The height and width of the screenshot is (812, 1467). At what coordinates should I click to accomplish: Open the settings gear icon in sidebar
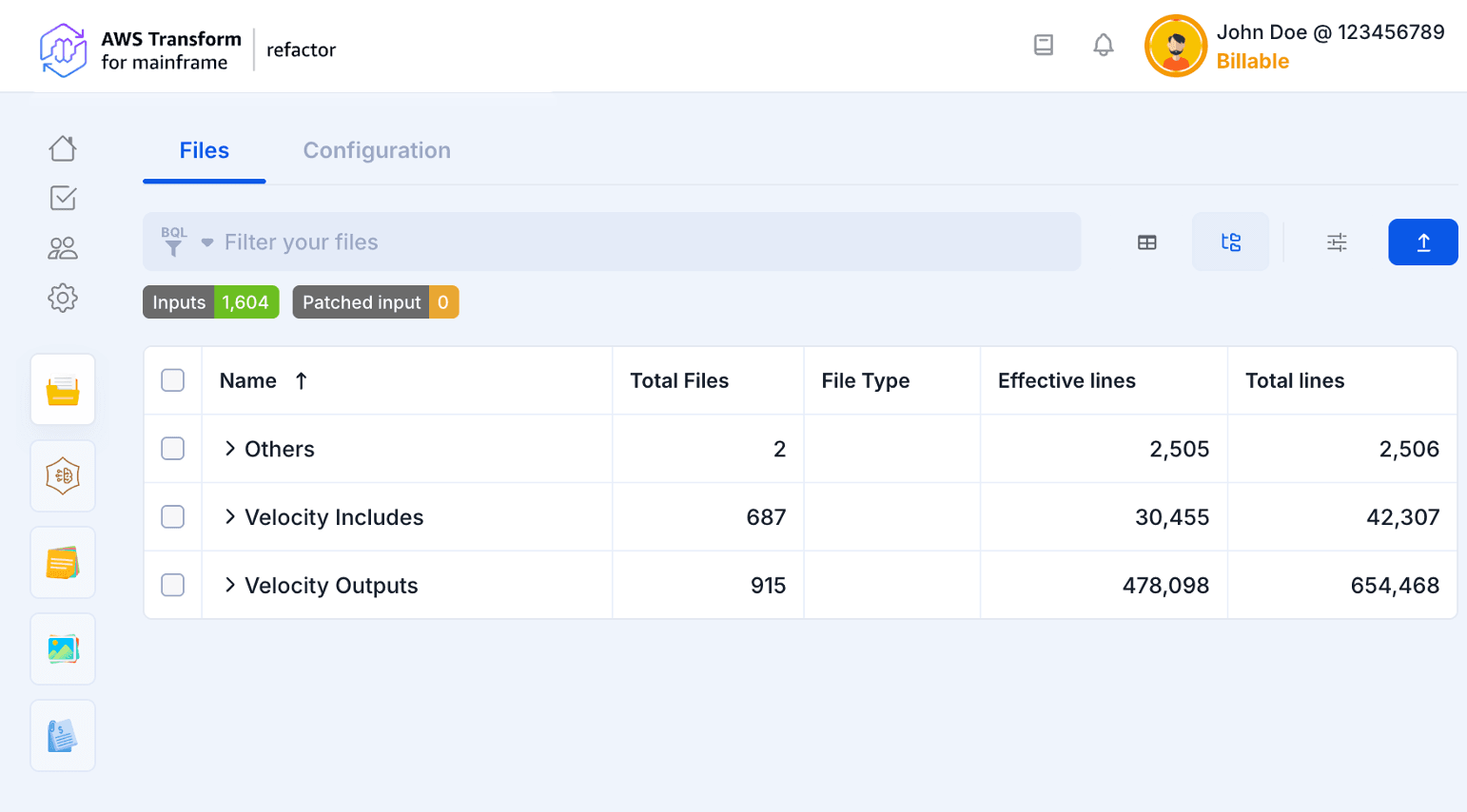click(63, 298)
